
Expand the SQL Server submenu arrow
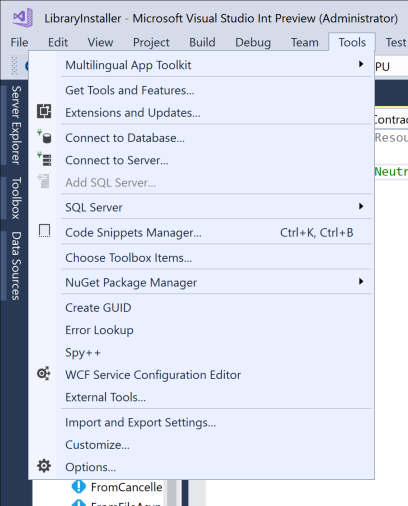(361, 206)
